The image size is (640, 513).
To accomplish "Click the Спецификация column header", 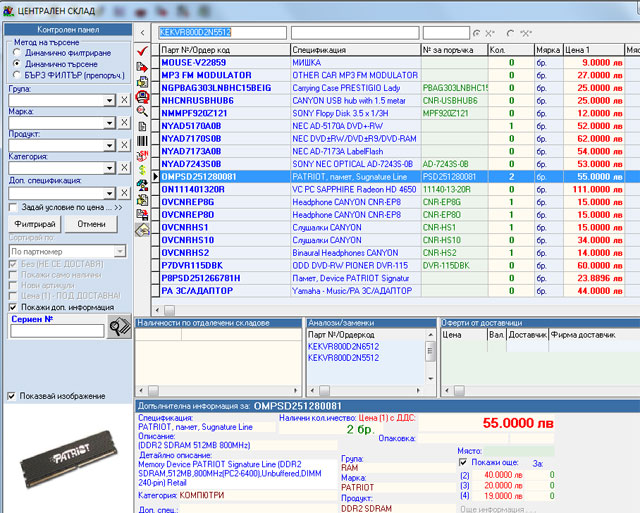I will (x=356, y=50).
